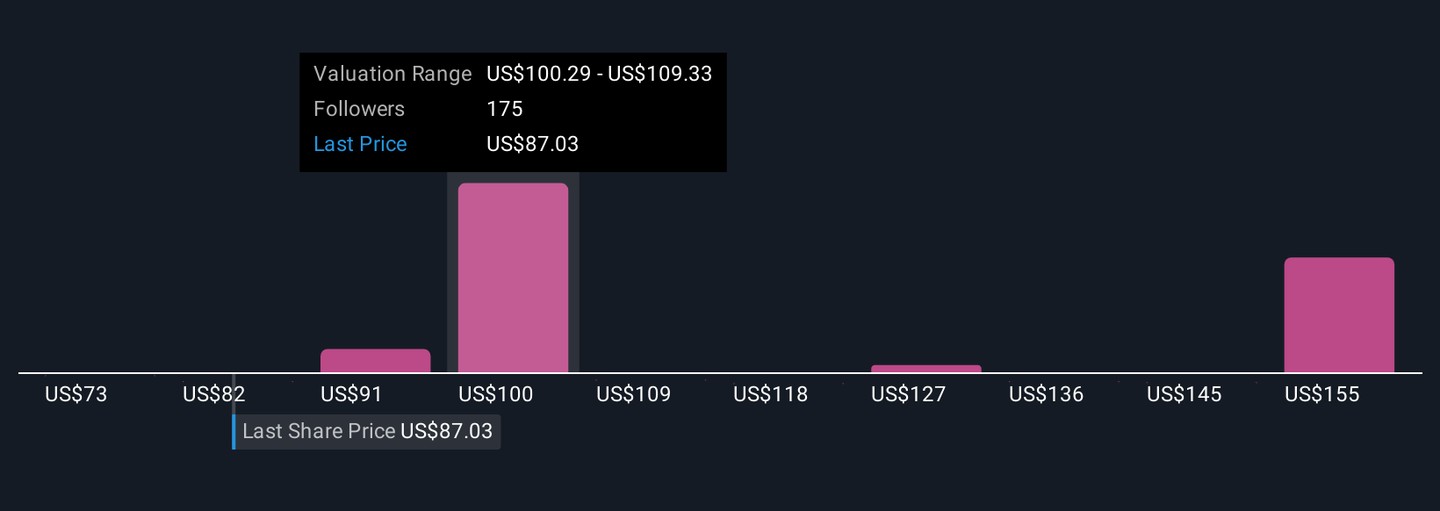Open the Last Price link in tooltip
Viewport: 1440px width, 511px height.
(x=360, y=144)
